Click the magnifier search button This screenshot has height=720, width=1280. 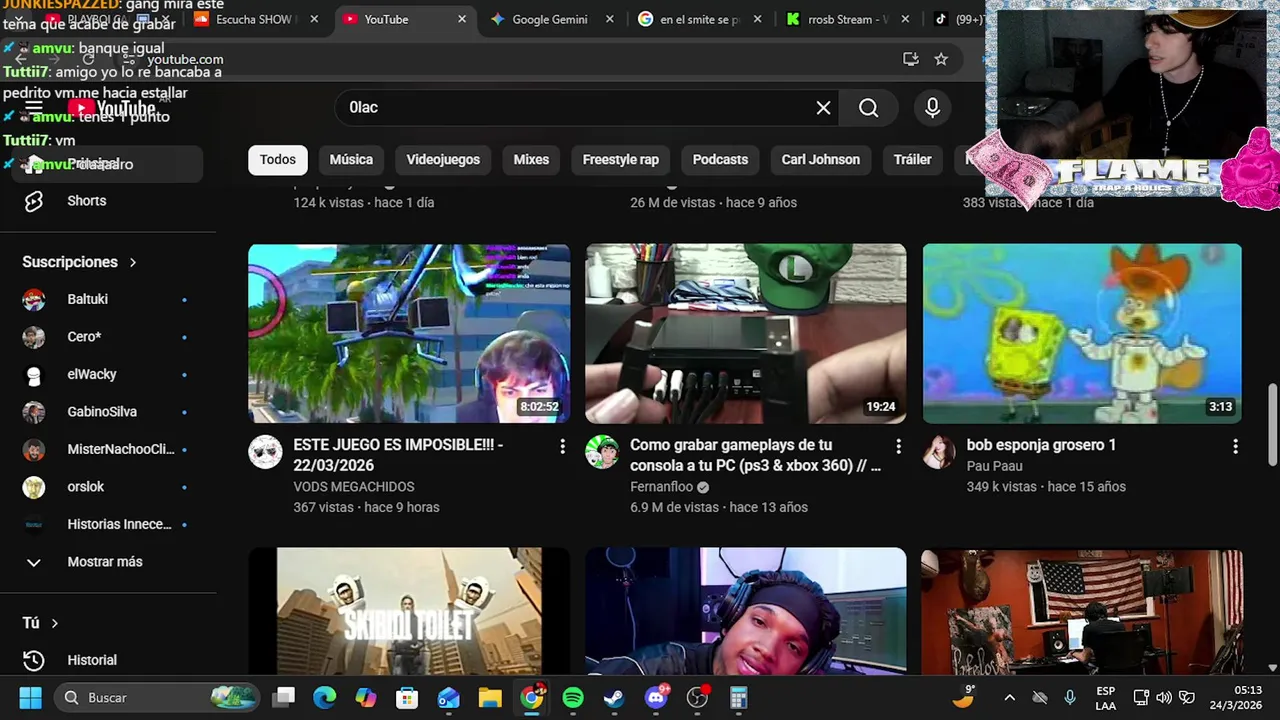[x=868, y=108]
